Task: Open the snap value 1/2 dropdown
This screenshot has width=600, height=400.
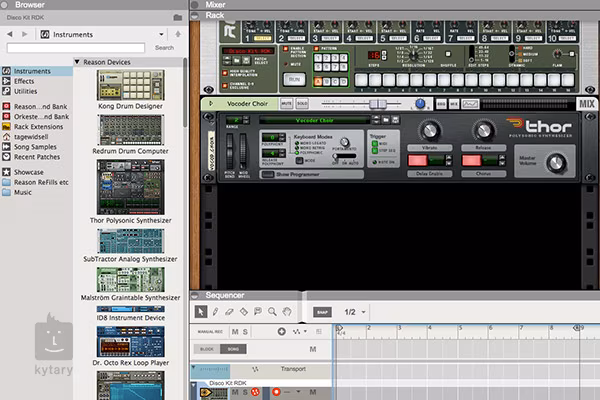Action: [364, 312]
